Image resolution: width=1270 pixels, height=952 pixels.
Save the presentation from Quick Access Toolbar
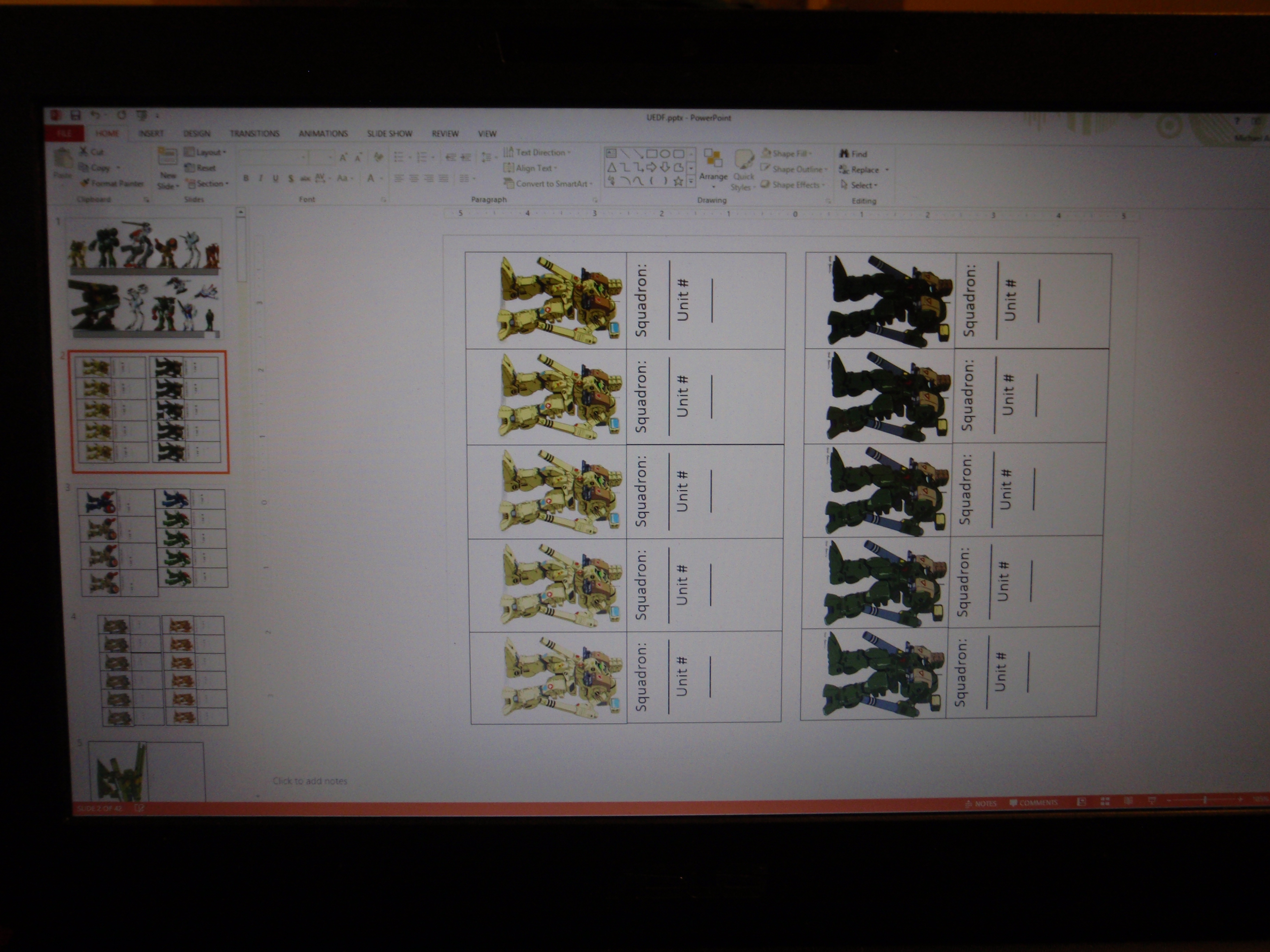tap(75, 115)
